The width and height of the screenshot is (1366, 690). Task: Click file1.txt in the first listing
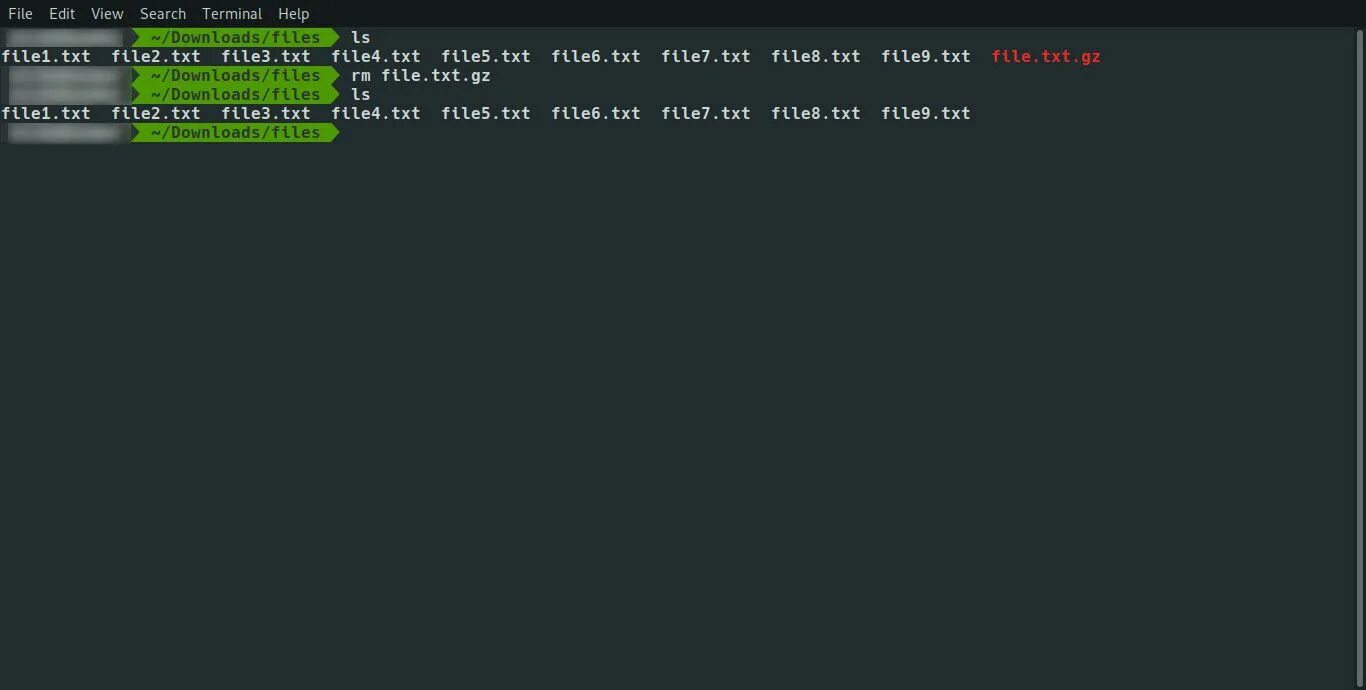pos(46,56)
